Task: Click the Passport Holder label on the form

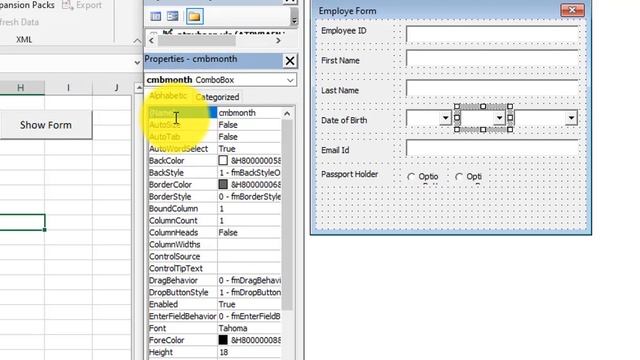Action: (x=349, y=174)
